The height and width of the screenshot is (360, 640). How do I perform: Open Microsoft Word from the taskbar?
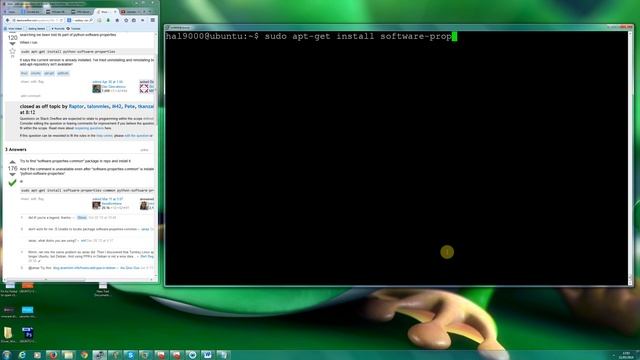pos(207,355)
